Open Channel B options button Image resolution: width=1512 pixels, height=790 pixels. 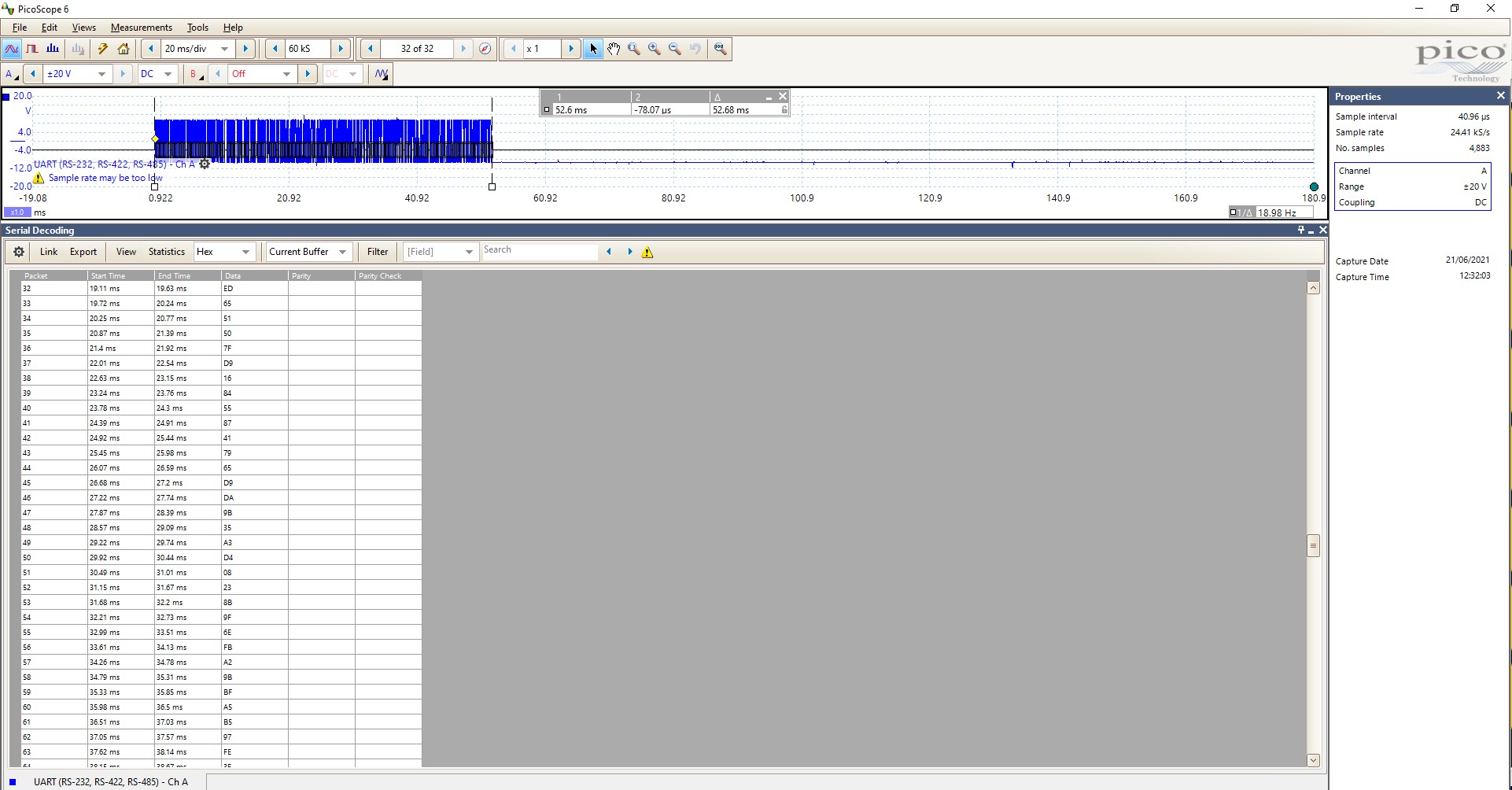pos(195,74)
